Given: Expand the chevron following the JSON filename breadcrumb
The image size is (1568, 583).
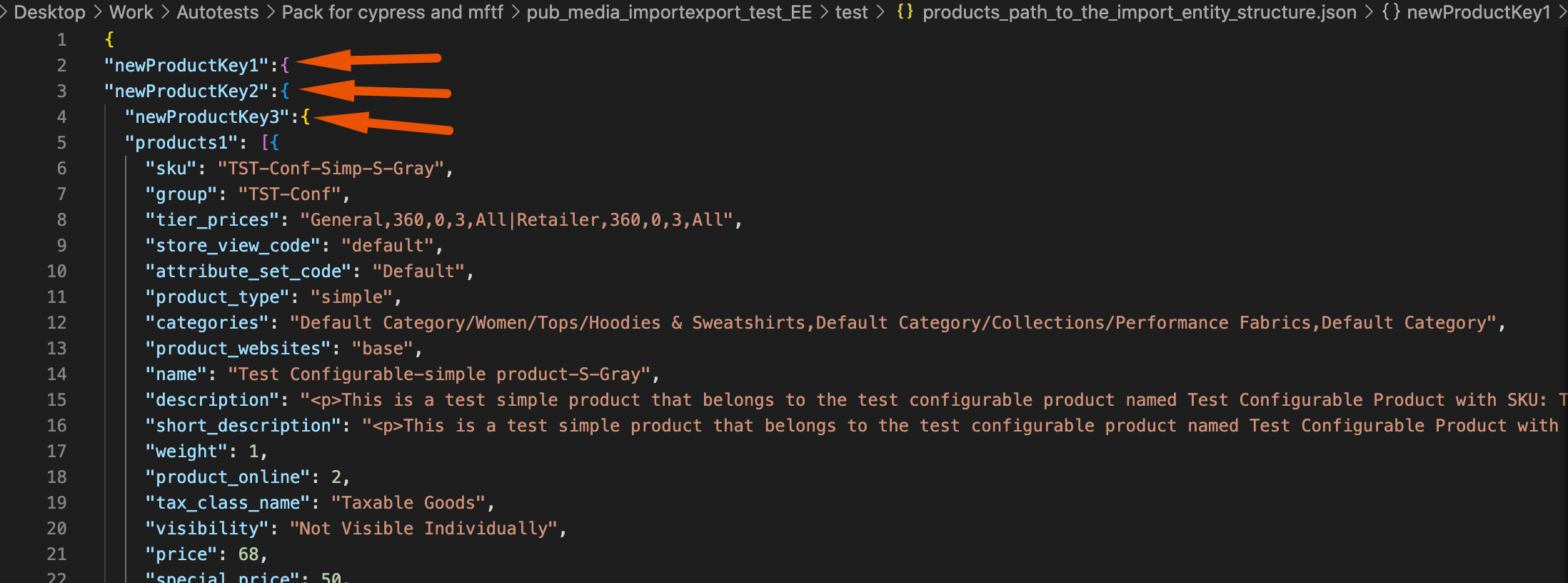Looking at the screenshot, I should 1370,12.
